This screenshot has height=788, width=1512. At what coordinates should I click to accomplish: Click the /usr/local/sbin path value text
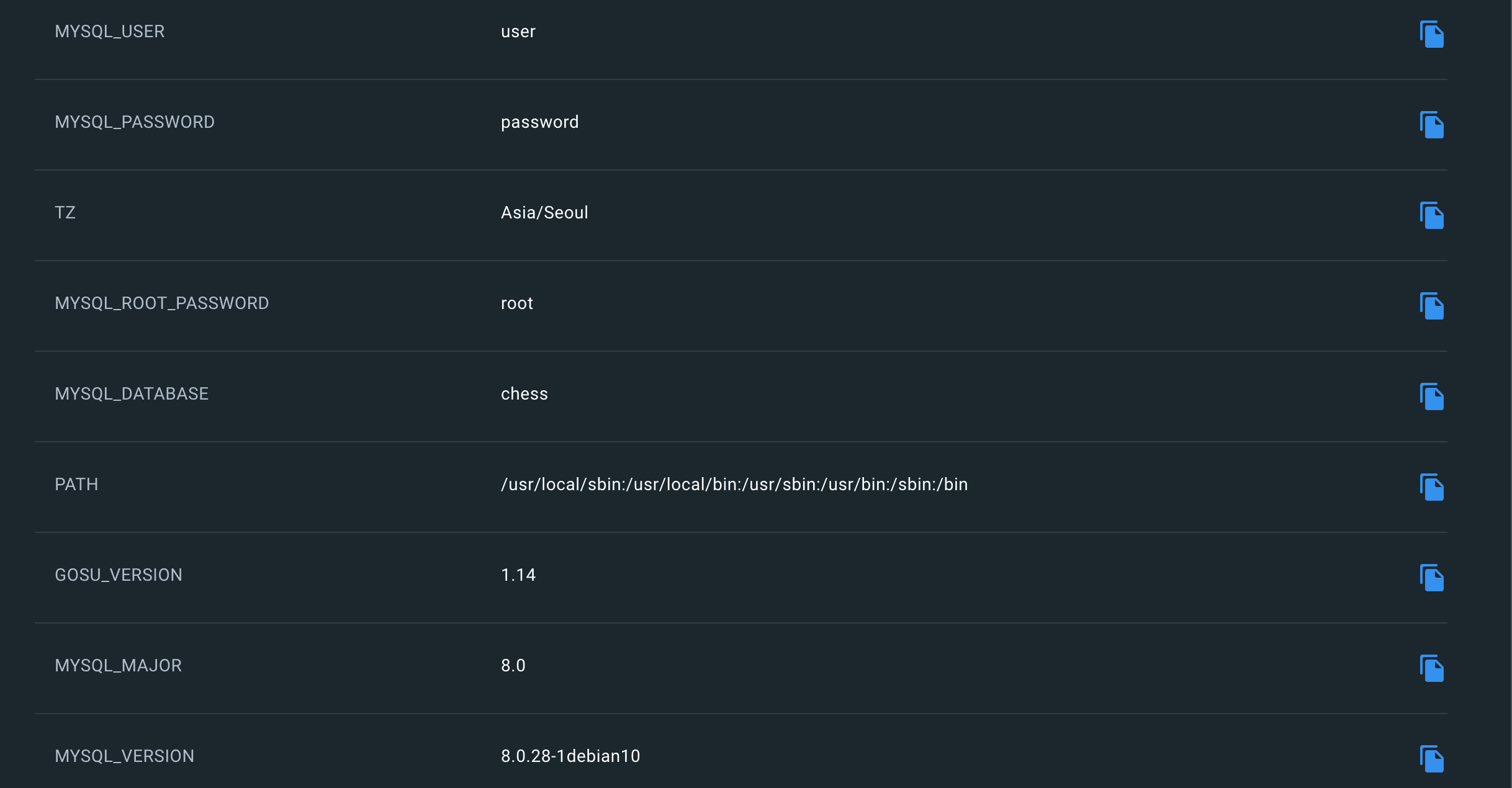734,485
